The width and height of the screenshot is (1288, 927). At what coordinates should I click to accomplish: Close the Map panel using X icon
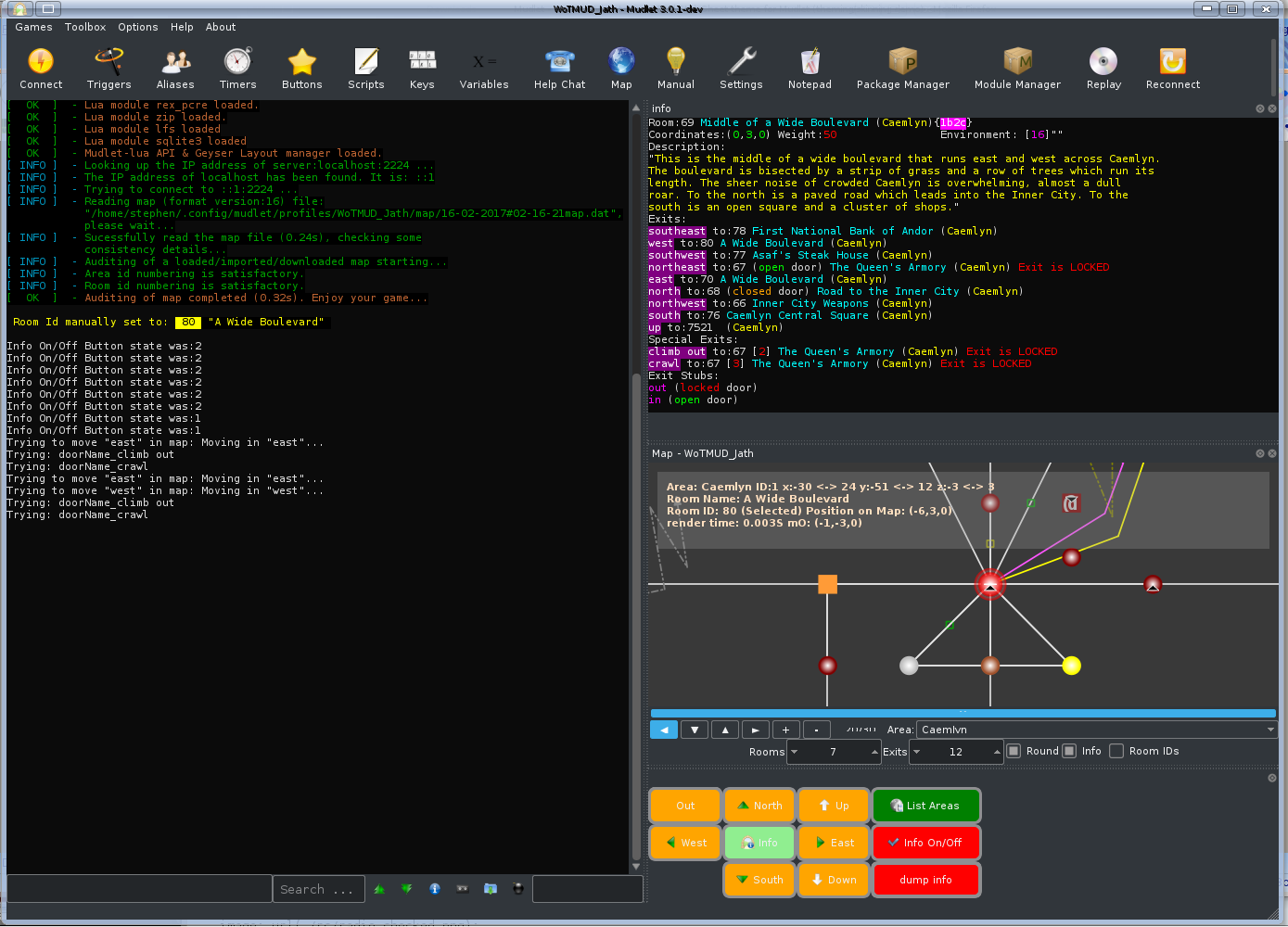coord(1272,453)
